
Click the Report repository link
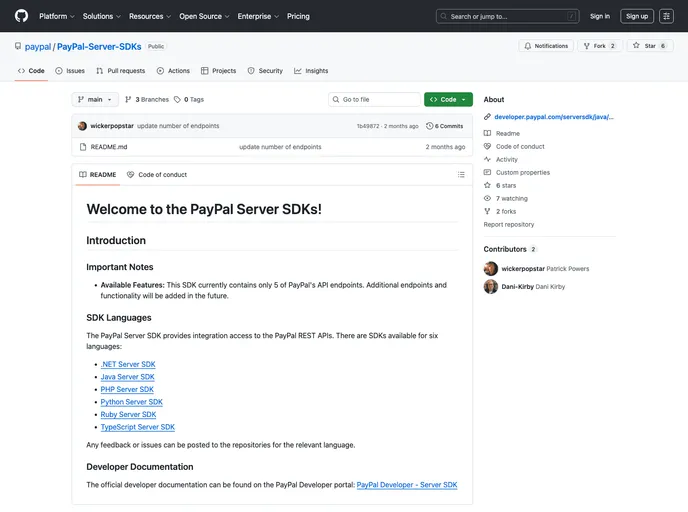509,224
